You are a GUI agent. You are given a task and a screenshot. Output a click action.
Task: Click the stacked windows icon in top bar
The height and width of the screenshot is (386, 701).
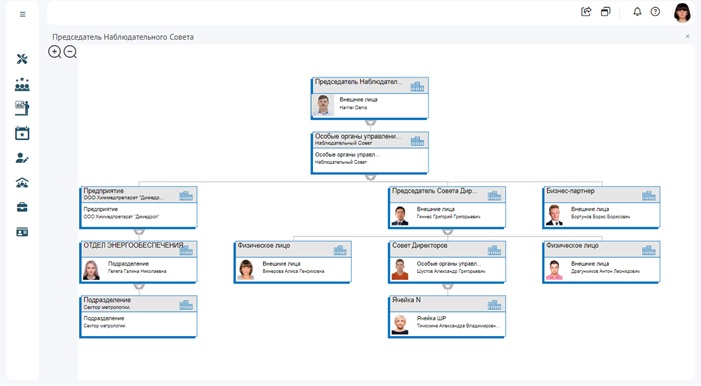(605, 12)
